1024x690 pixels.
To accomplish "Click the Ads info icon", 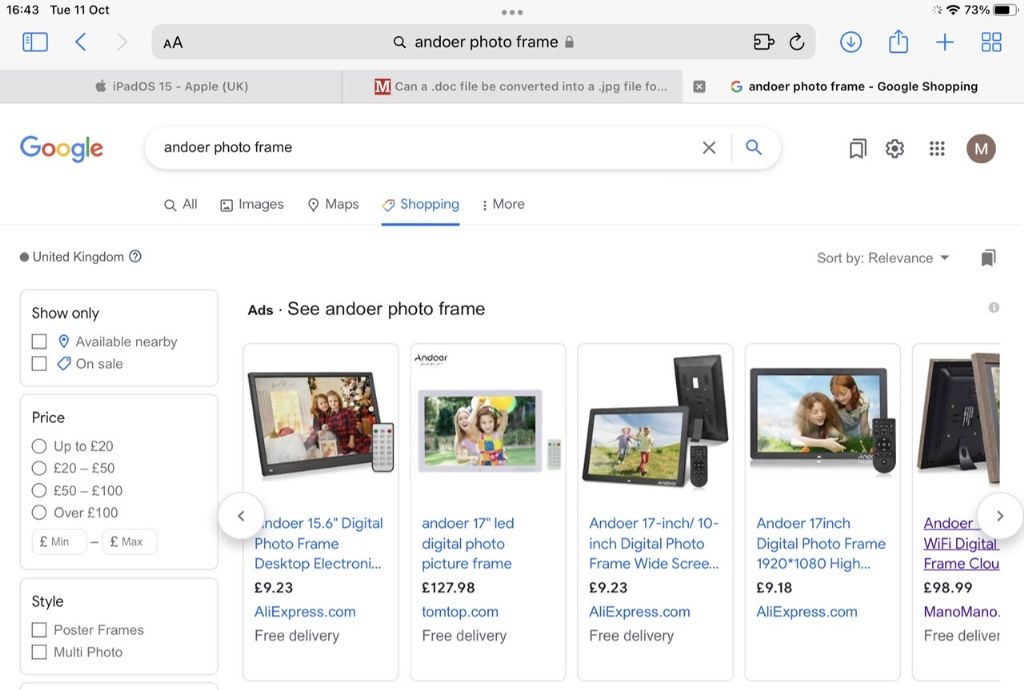I will 994,307.
